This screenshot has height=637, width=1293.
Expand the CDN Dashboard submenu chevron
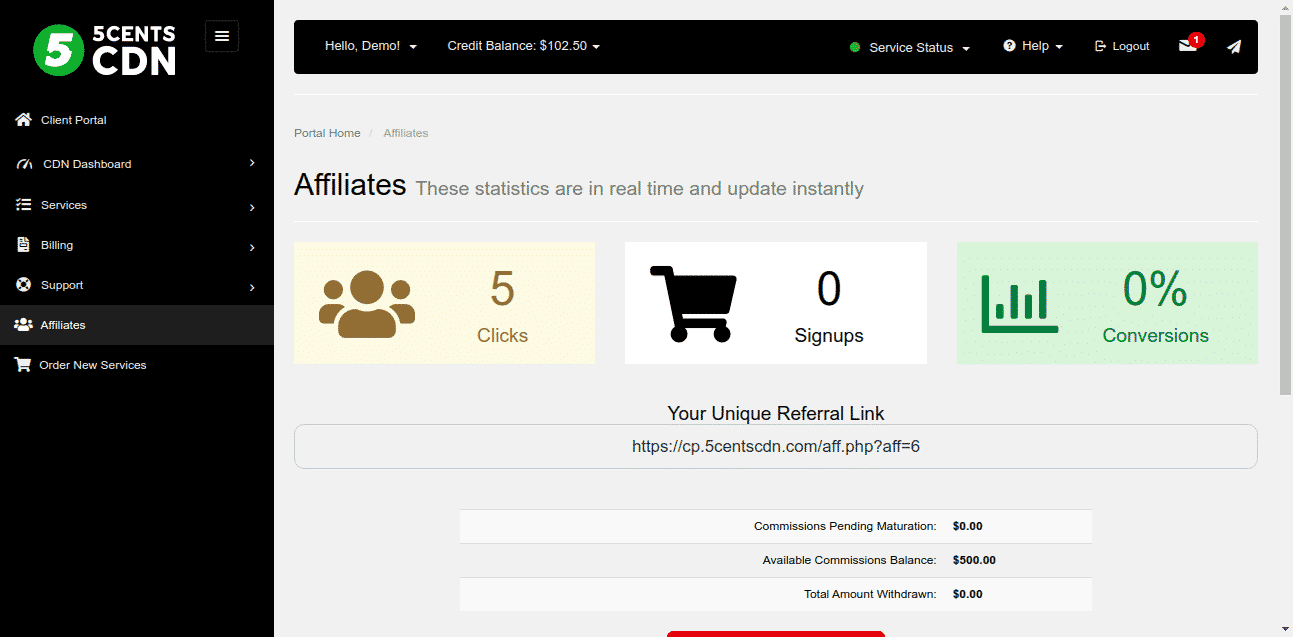(x=252, y=163)
